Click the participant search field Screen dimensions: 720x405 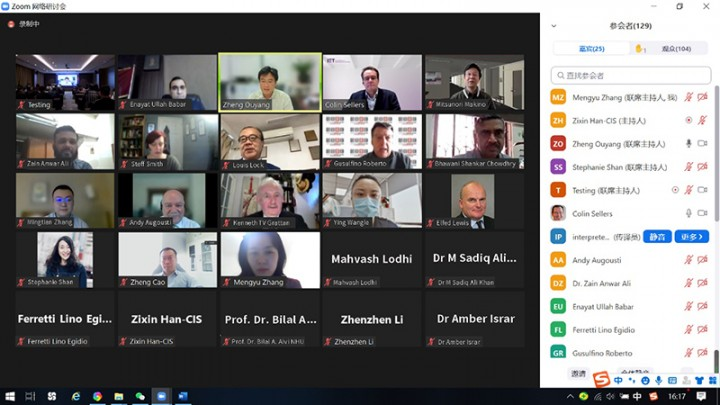[631, 75]
